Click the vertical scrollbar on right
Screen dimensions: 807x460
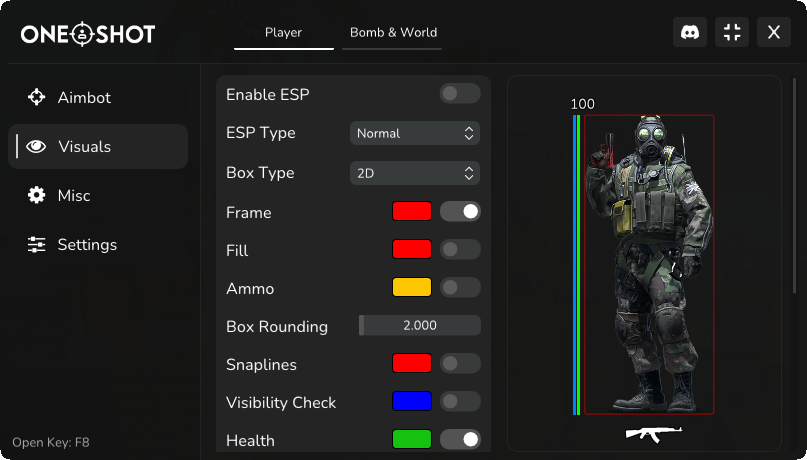click(794, 185)
